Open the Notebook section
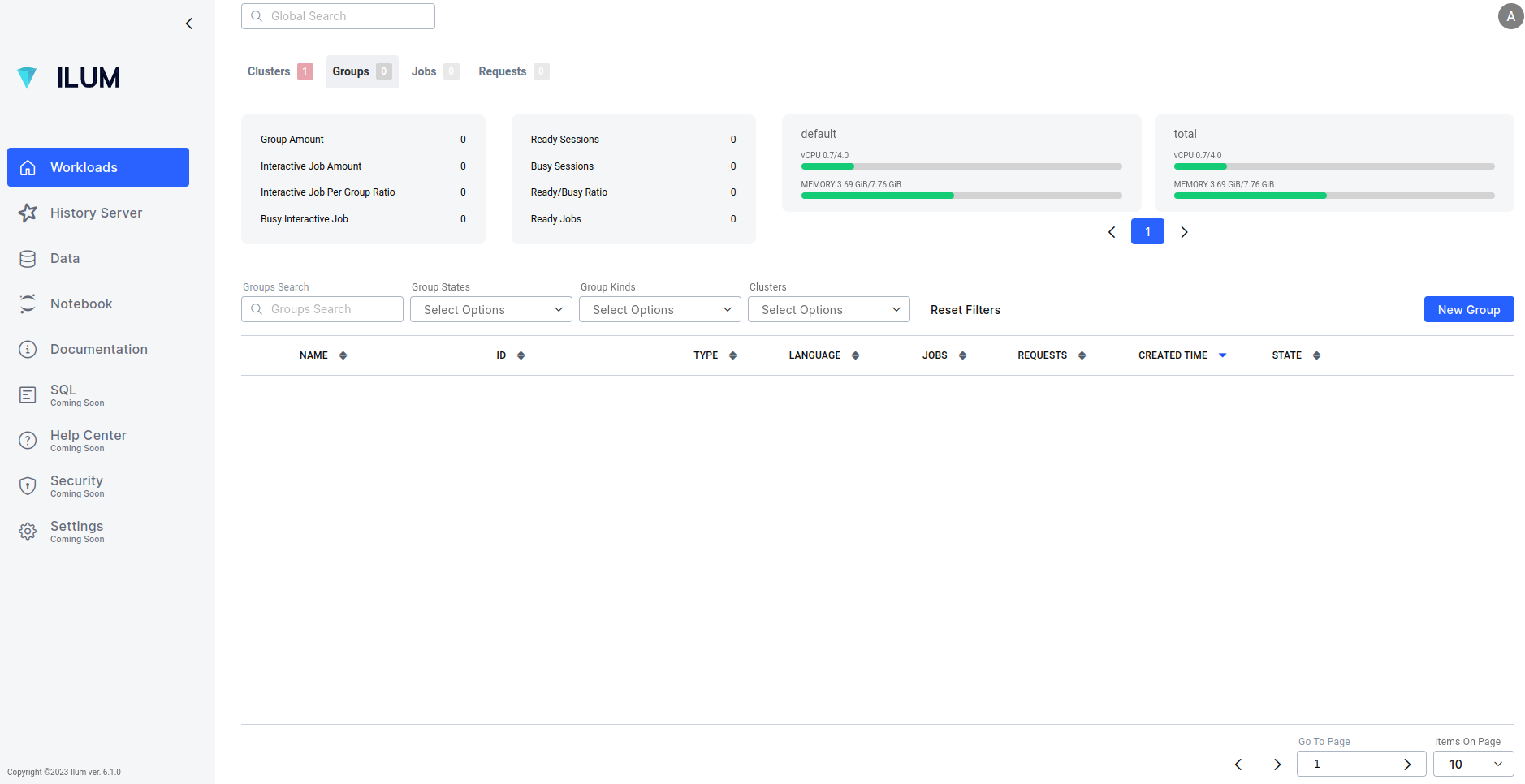 (x=28, y=304)
